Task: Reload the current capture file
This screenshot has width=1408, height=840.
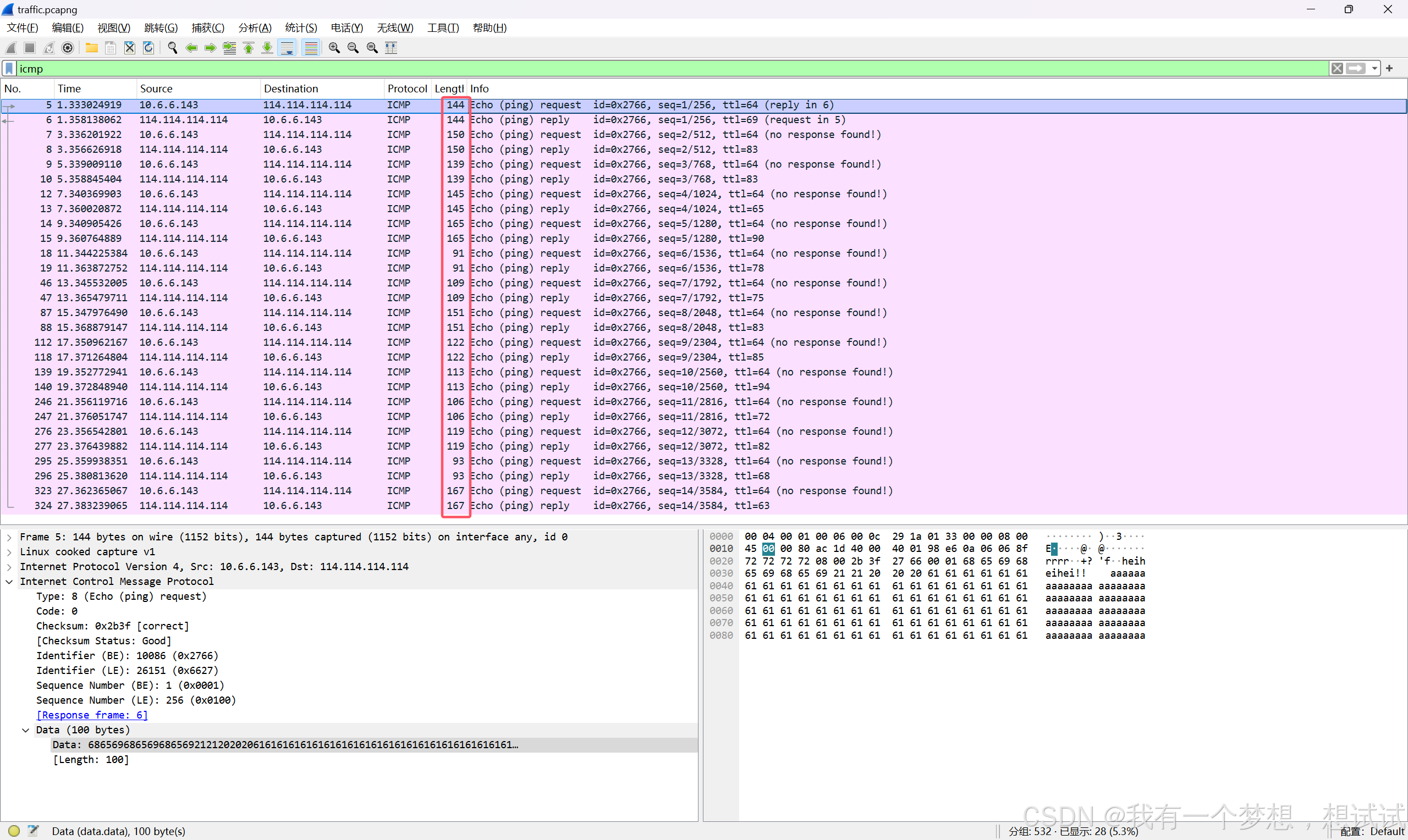Action: pyautogui.click(x=148, y=48)
